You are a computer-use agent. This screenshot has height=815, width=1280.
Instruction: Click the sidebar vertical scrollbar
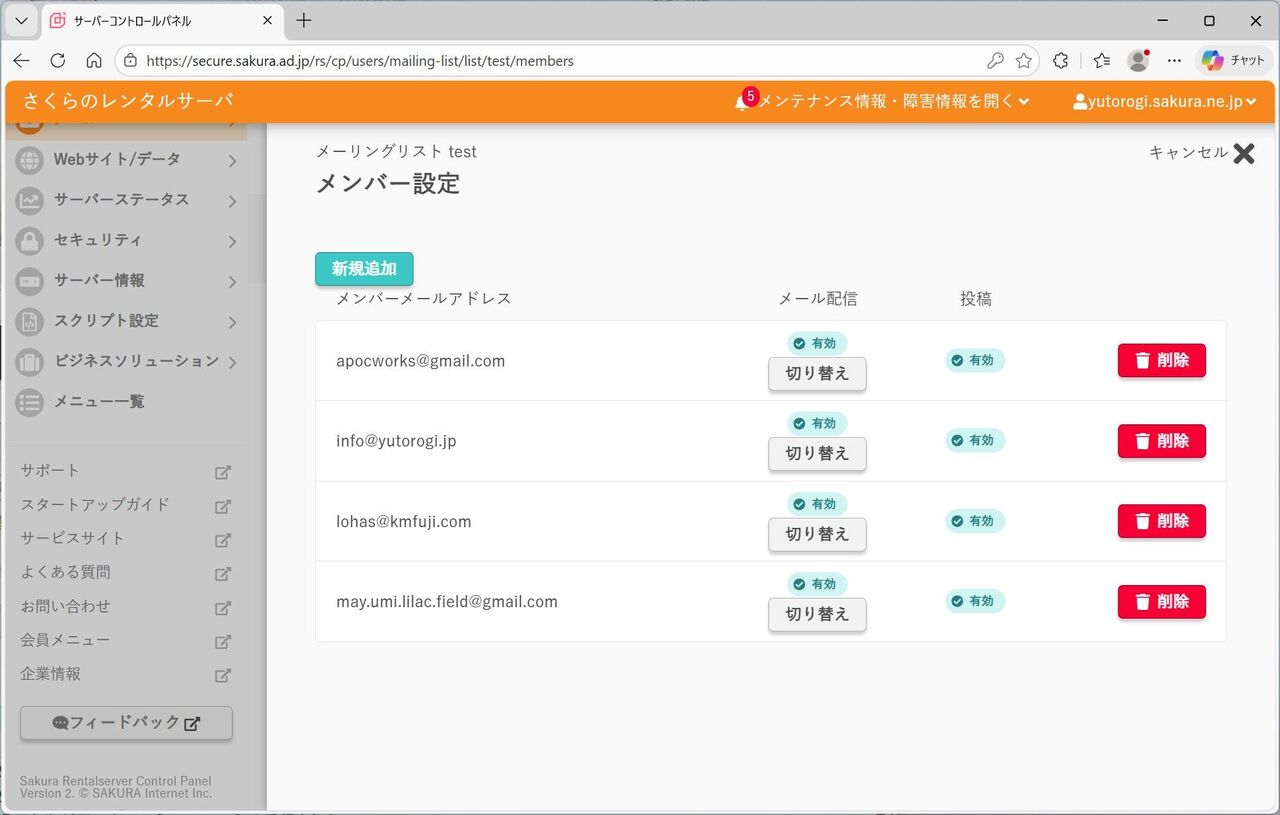[x=257, y=239]
